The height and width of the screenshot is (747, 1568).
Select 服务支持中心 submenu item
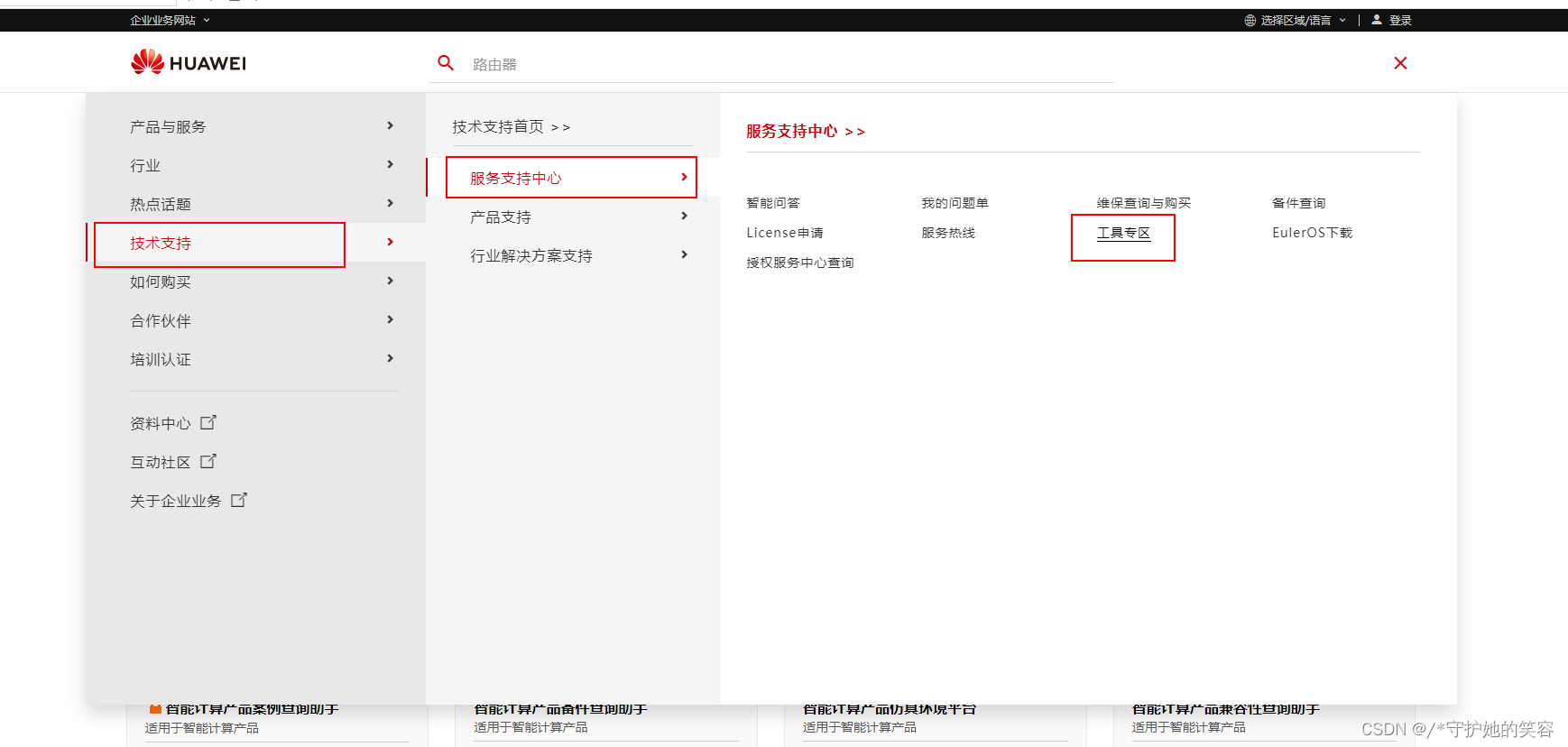516,179
